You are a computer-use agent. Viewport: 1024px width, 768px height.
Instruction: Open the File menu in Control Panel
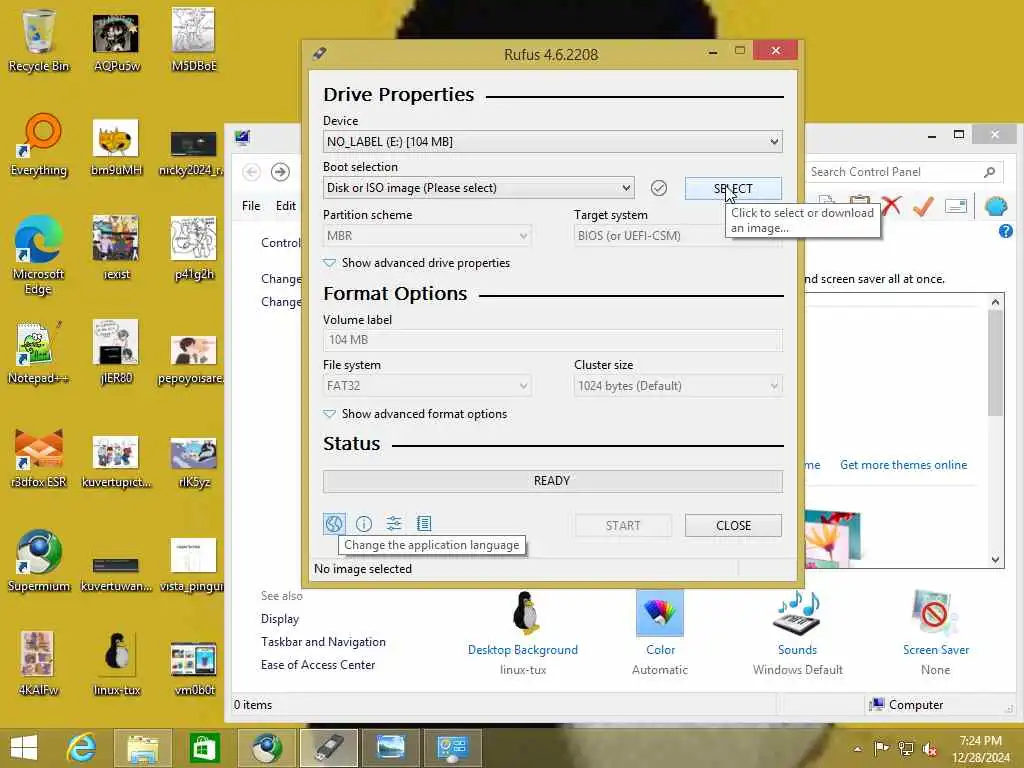click(x=251, y=206)
